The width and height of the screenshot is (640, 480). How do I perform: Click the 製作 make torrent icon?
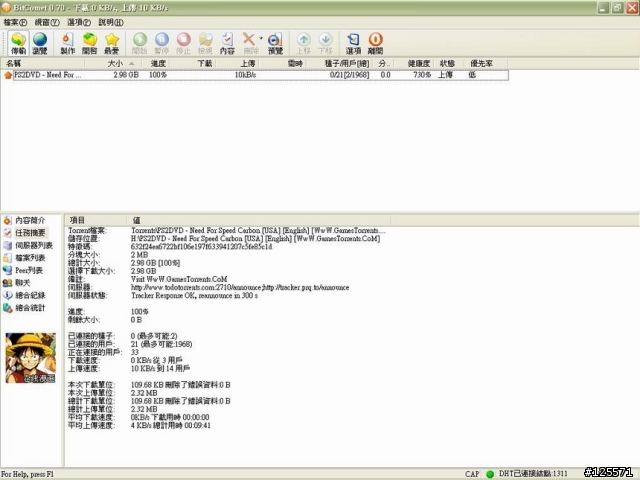67,43
